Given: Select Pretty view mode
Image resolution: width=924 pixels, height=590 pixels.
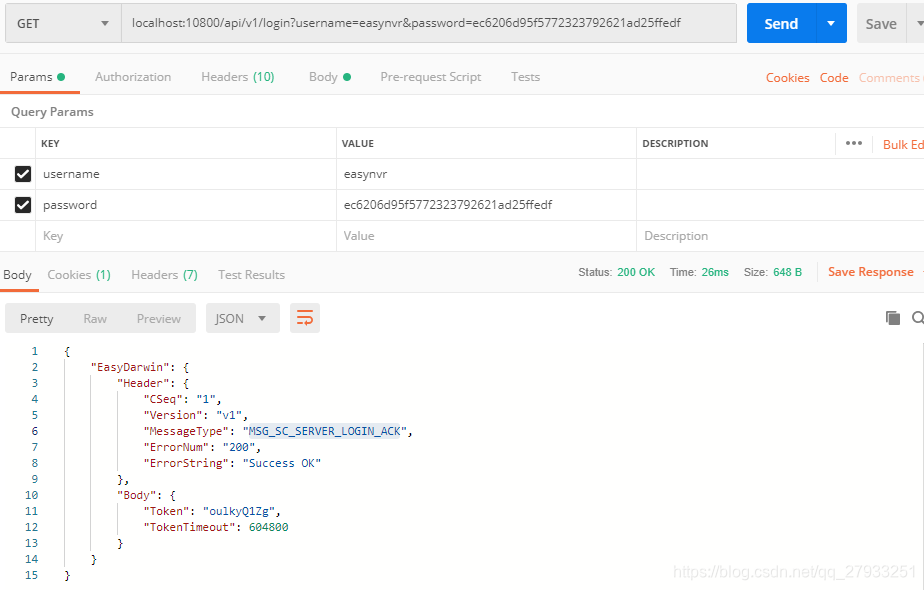Looking at the screenshot, I should coord(37,318).
